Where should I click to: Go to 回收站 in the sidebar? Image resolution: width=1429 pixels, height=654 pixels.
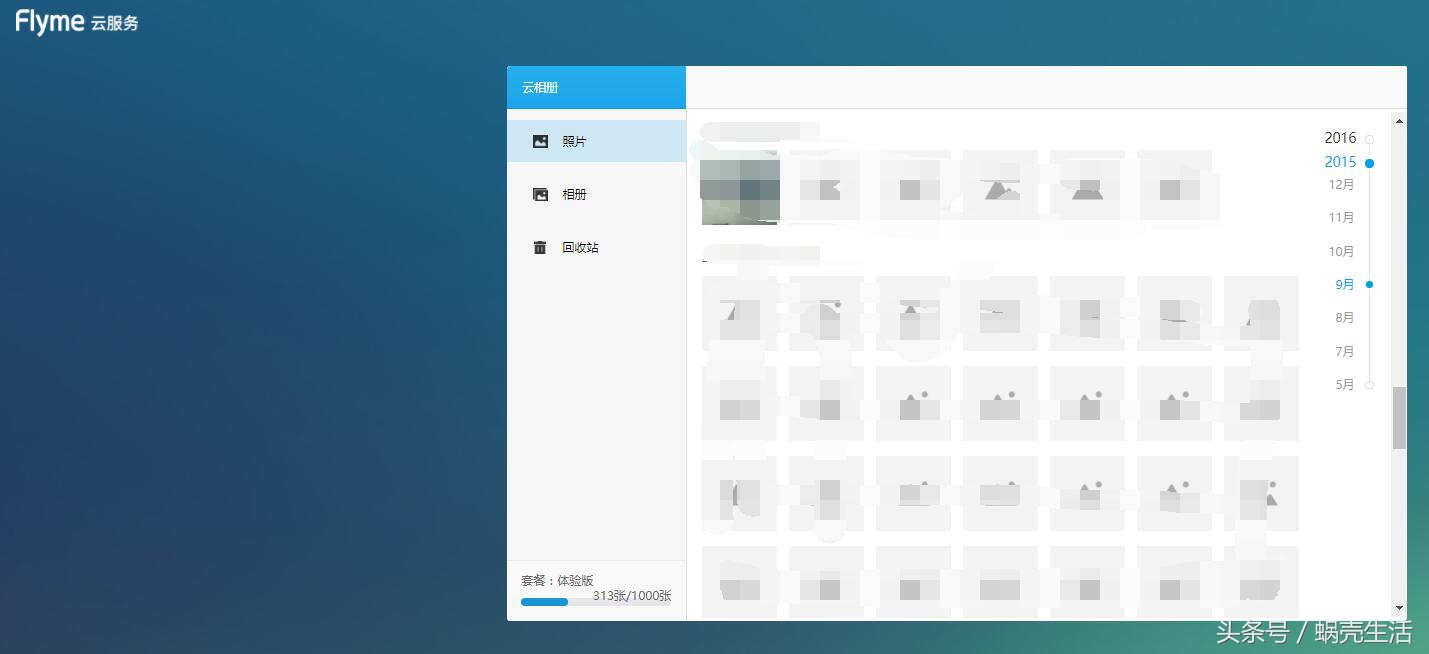[580, 248]
